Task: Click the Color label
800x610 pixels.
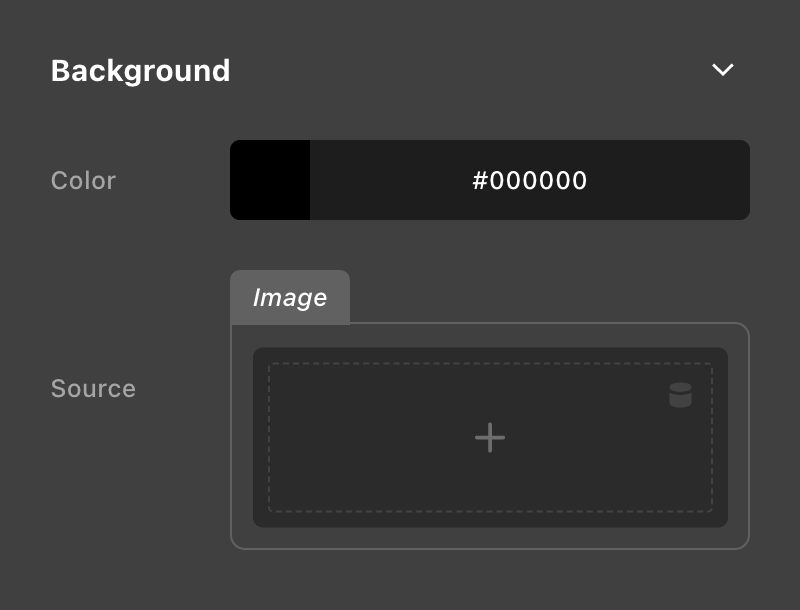Action: [83, 181]
